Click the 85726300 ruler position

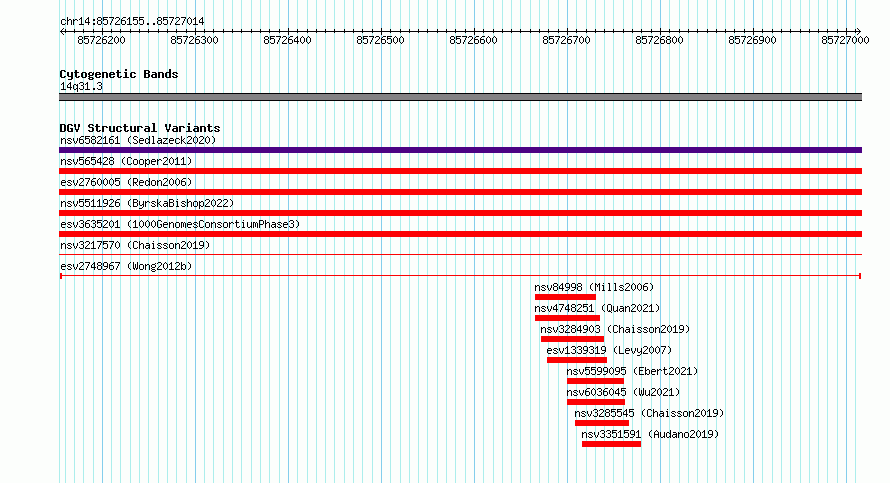[x=195, y=40]
